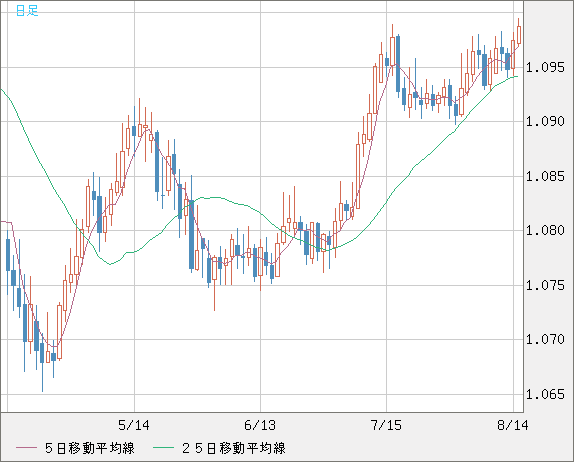Select the 1.085 price axis label
The height and width of the screenshot is (462, 574).
pyautogui.click(x=545, y=176)
